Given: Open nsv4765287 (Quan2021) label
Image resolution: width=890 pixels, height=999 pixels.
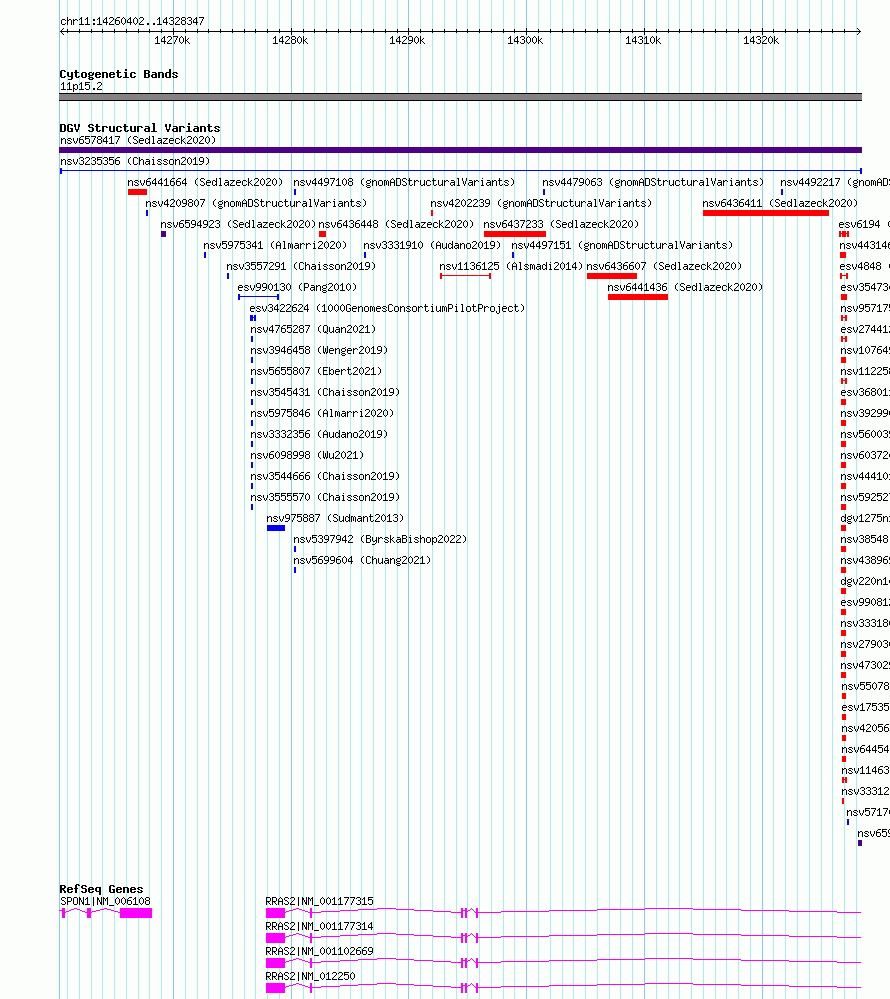Looking at the screenshot, I should (313, 329).
